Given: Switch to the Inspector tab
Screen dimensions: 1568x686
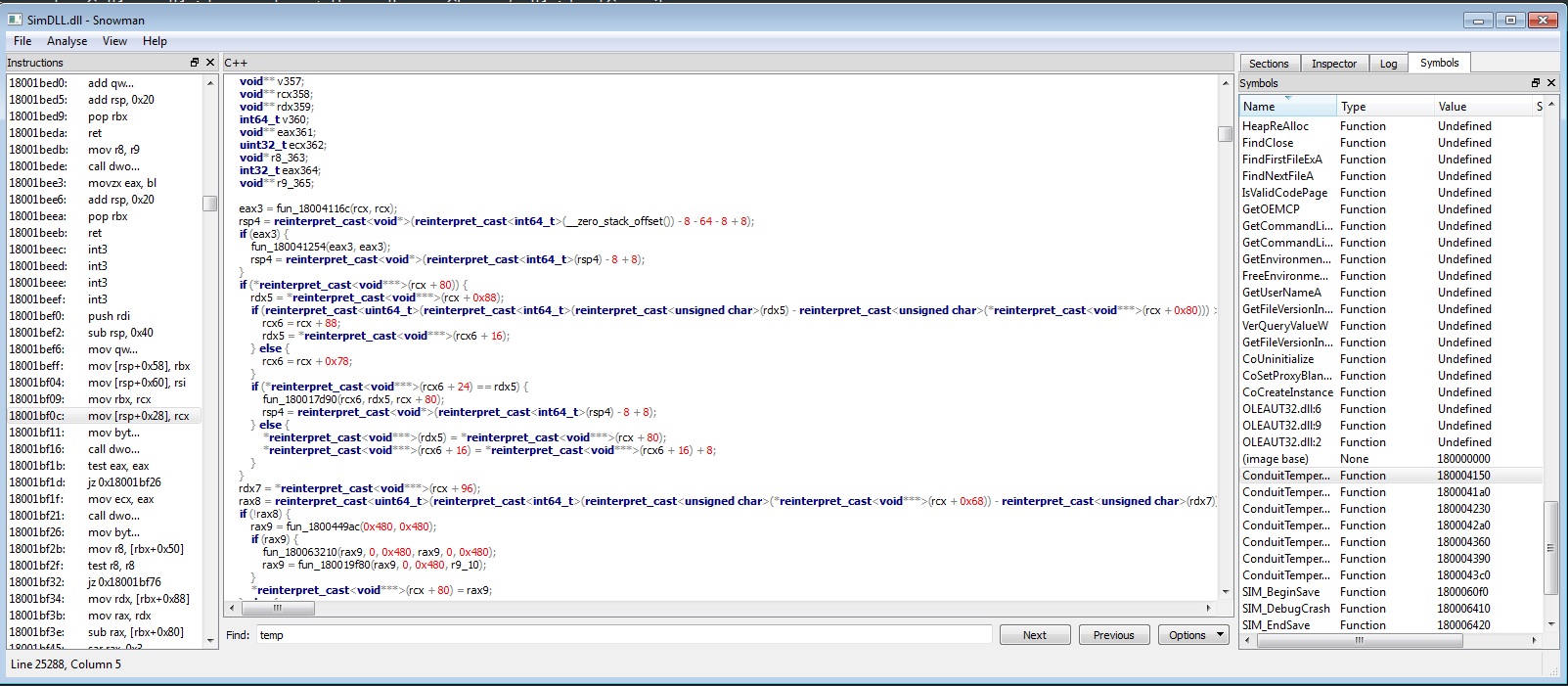Looking at the screenshot, I should coord(1333,64).
